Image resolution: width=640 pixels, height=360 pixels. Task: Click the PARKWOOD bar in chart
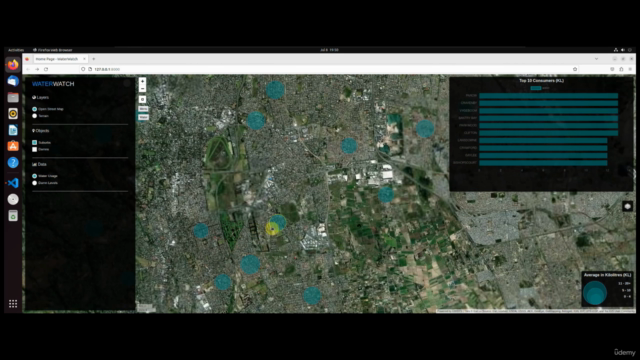coord(549,125)
